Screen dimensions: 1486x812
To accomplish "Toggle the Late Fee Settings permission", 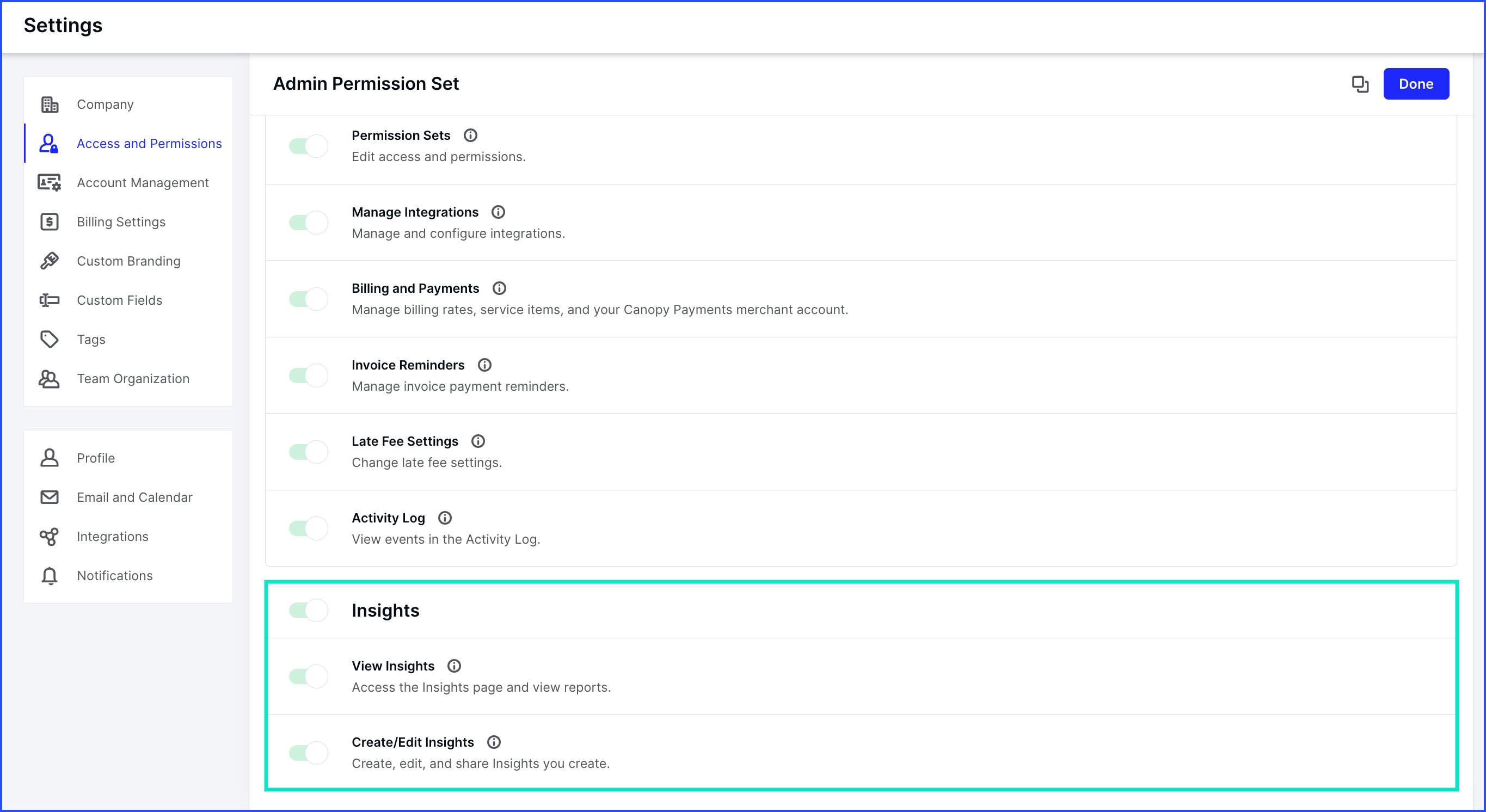I will tap(308, 452).
